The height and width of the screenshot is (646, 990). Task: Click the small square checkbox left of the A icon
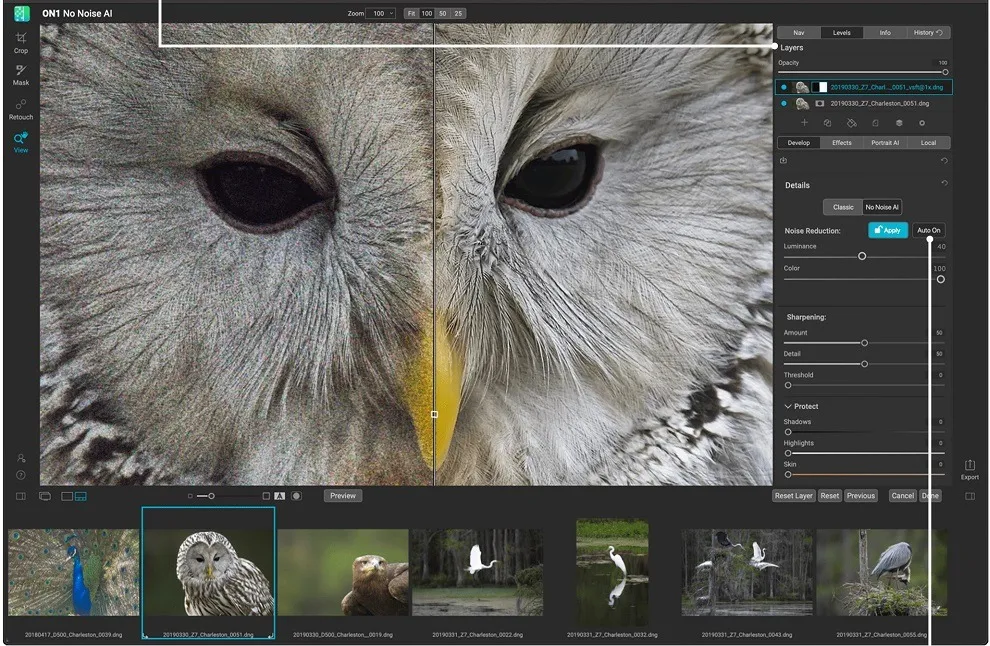266,496
